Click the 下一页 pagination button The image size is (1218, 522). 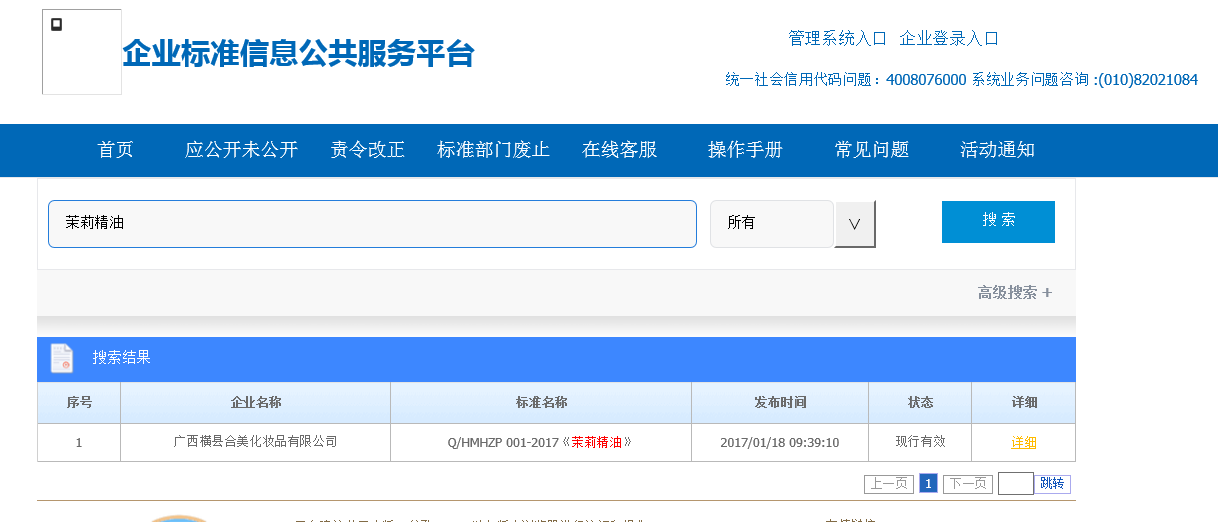967,484
